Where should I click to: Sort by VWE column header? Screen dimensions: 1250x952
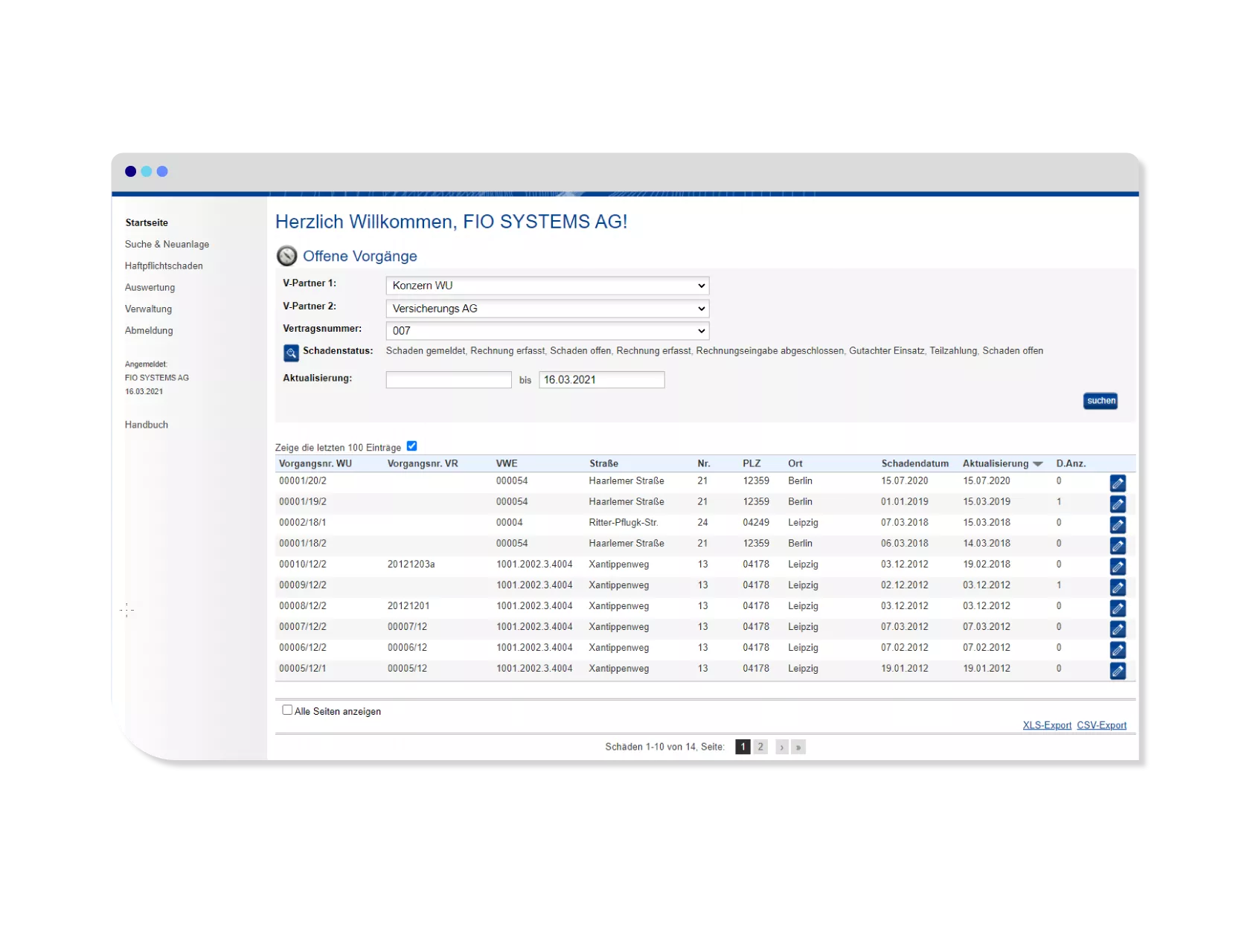coord(507,463)
